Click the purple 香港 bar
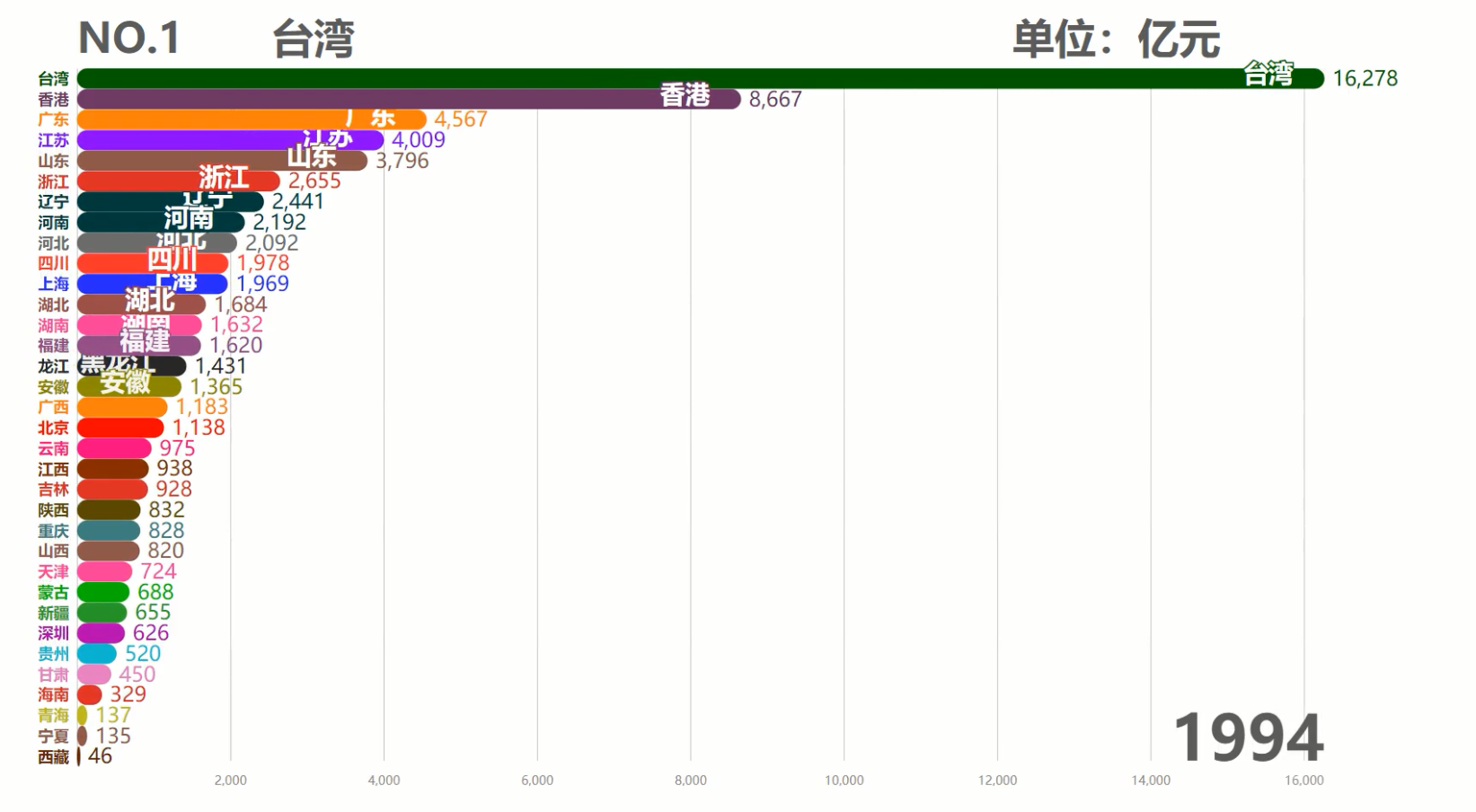This screenshot has width=1476, height=812. 409,99
